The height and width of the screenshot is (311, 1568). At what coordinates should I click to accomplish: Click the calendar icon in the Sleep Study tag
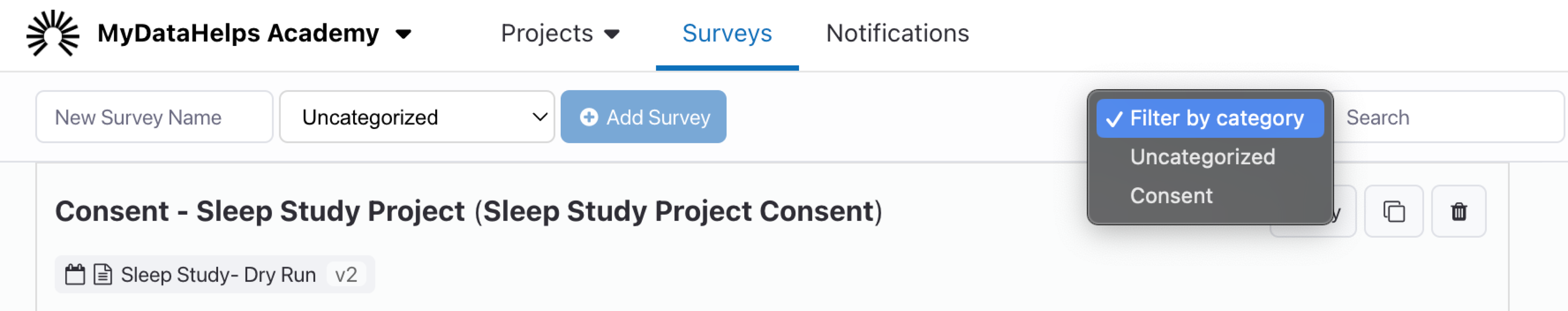[75, 274]
